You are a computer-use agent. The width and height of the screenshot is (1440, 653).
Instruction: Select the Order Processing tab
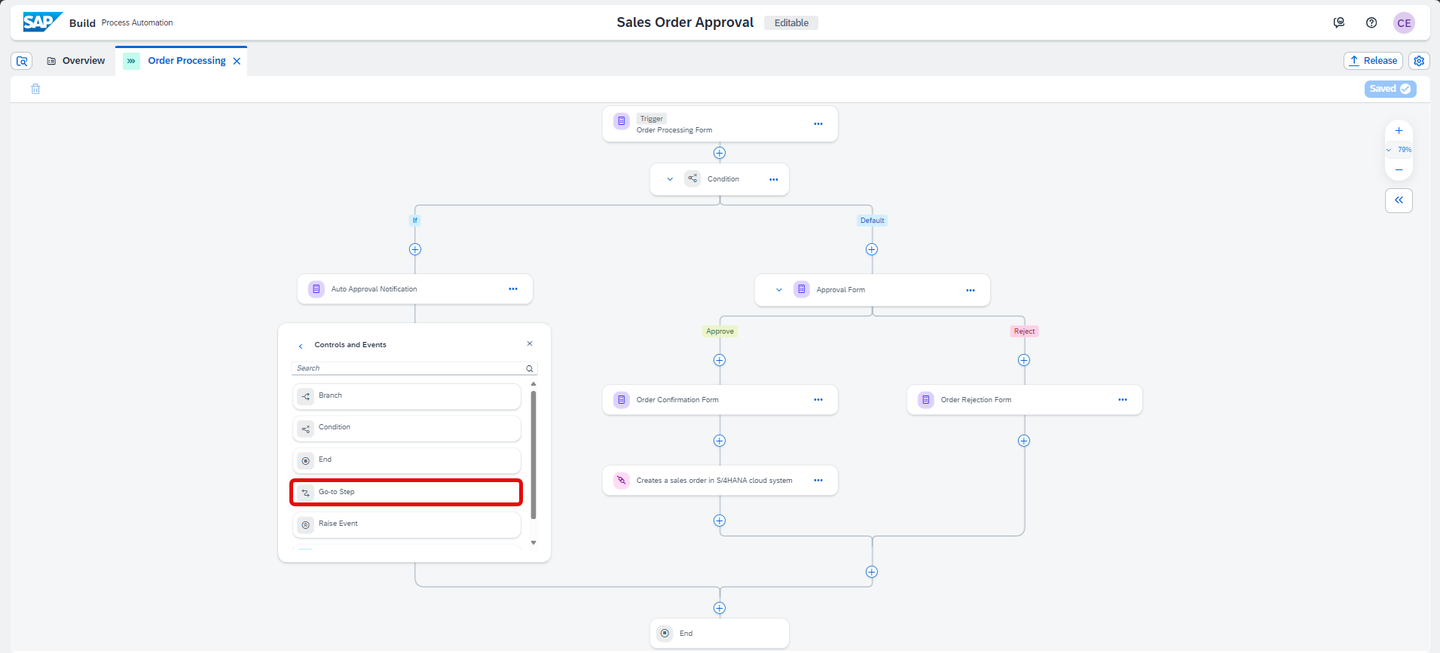180,61
